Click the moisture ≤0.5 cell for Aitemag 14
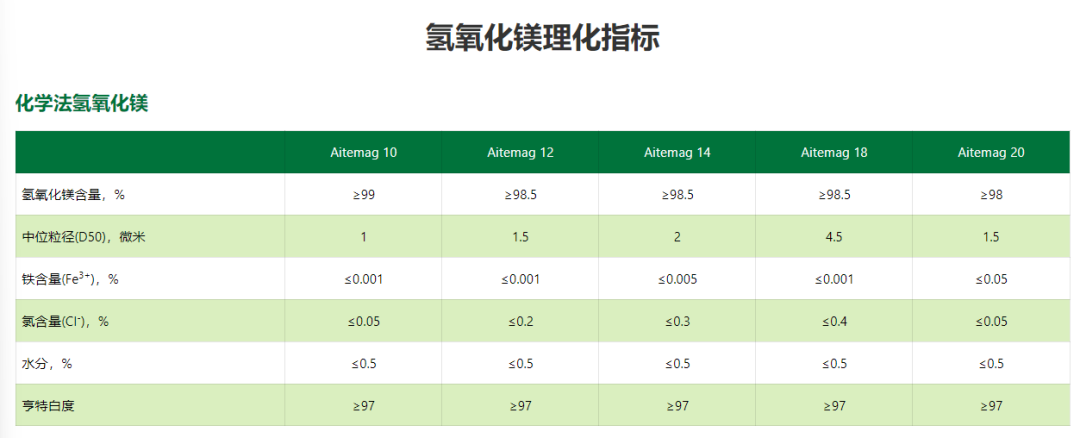 coord(677,364)
